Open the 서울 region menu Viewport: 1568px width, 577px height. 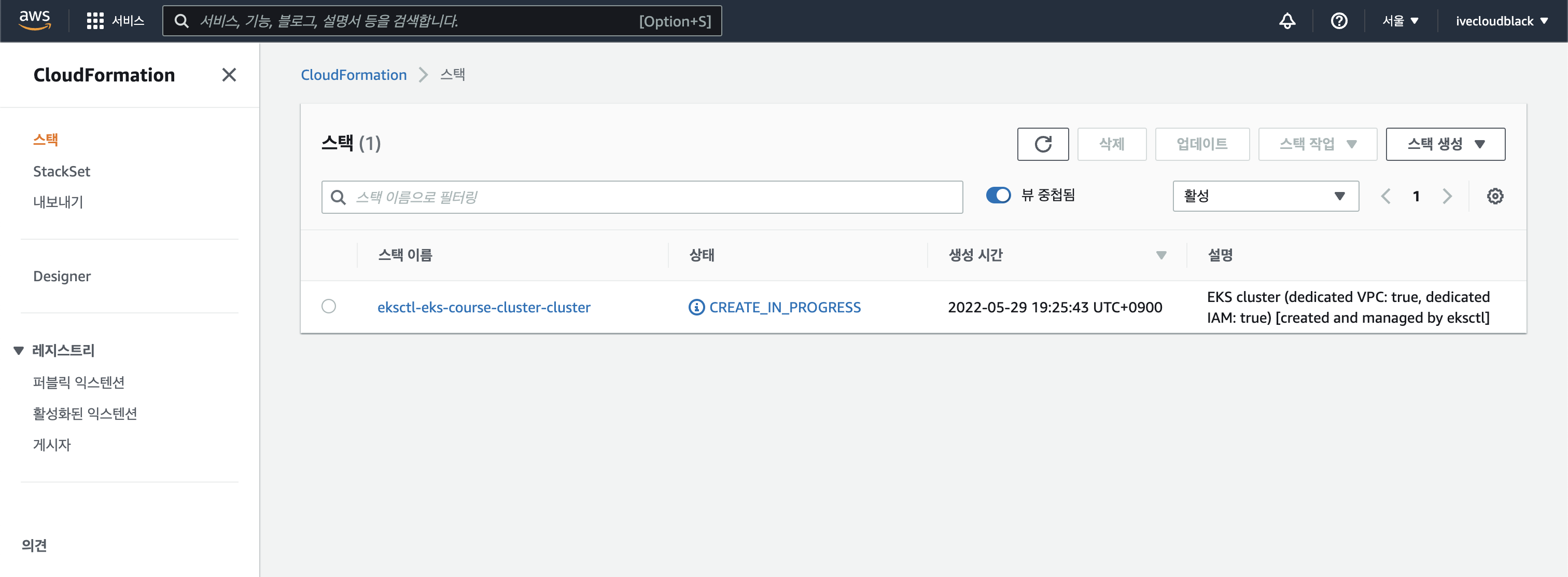(x=1399, y=20)
